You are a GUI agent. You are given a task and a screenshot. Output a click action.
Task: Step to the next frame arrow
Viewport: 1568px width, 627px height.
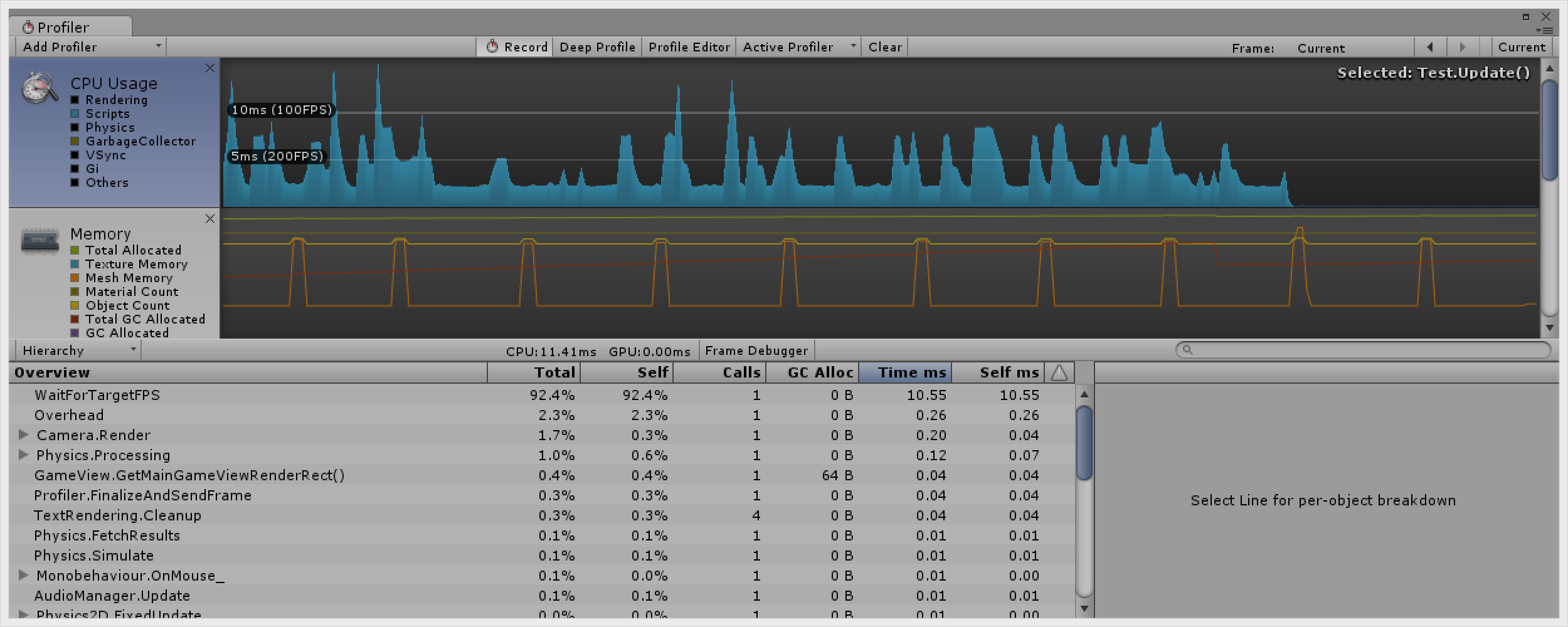pyautogui.click(x=1463, y=47)
